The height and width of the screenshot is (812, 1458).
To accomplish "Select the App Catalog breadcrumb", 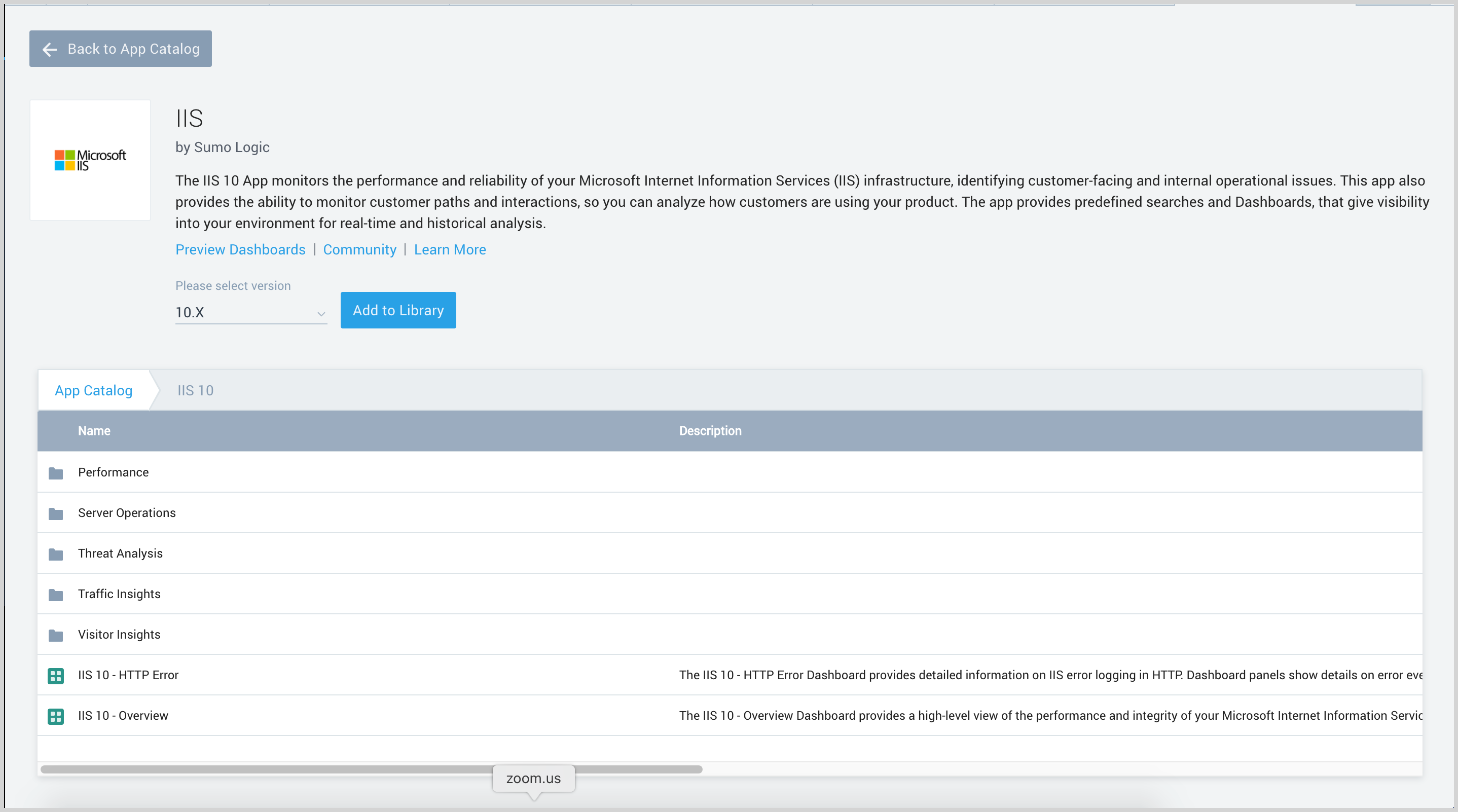I will point(93,390).
